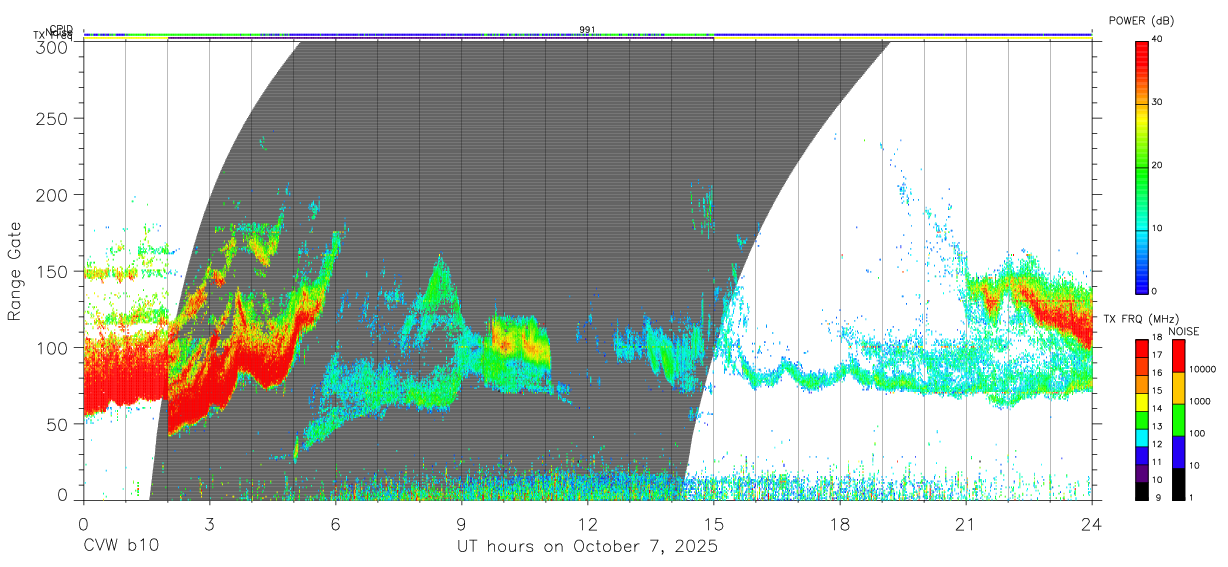The image size is (1228, 567).
Task: Click the 100 tick on Range Gate axis
Action: pos(53,347)
